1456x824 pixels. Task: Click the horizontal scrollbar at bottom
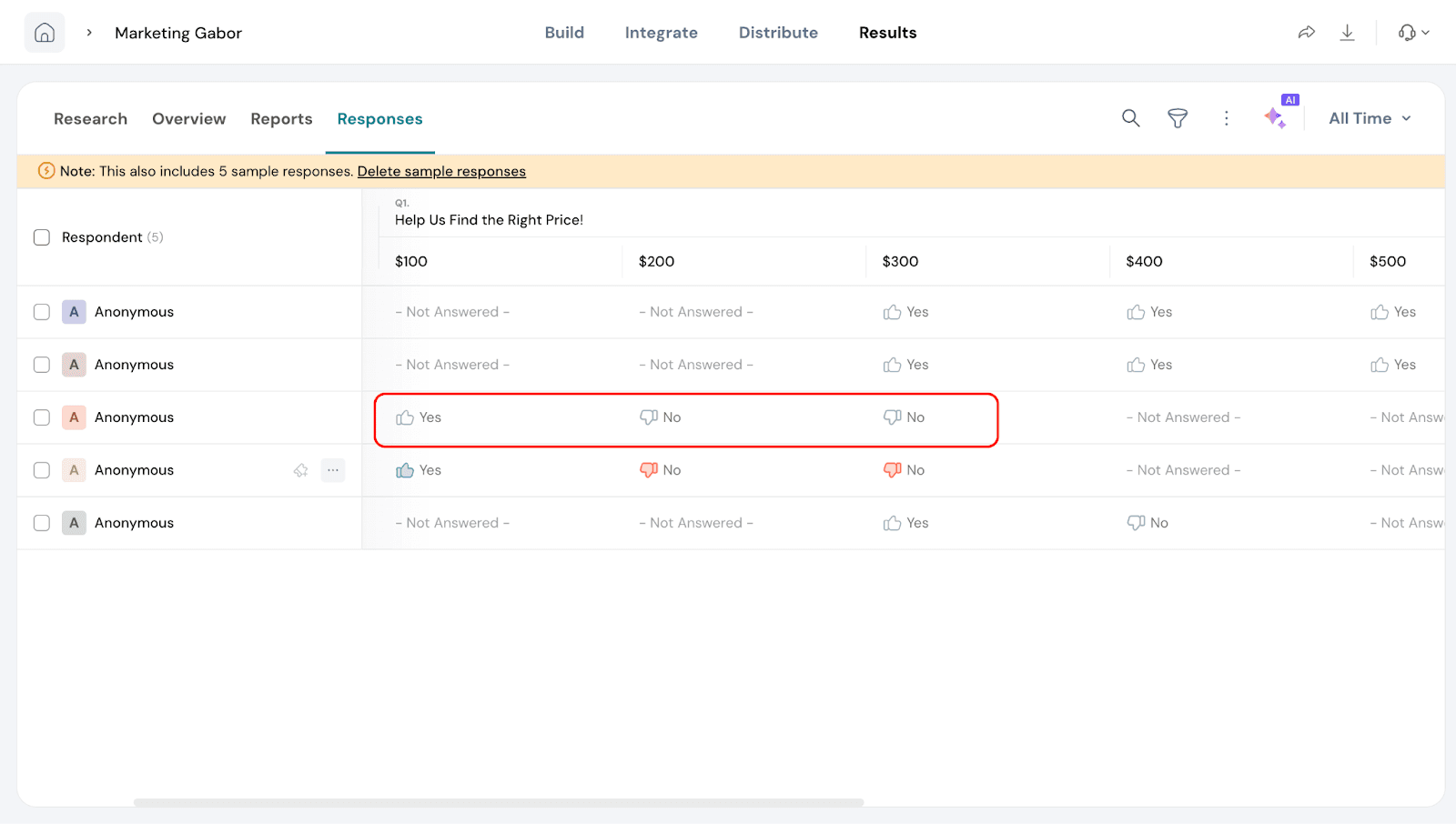point(498,802)
